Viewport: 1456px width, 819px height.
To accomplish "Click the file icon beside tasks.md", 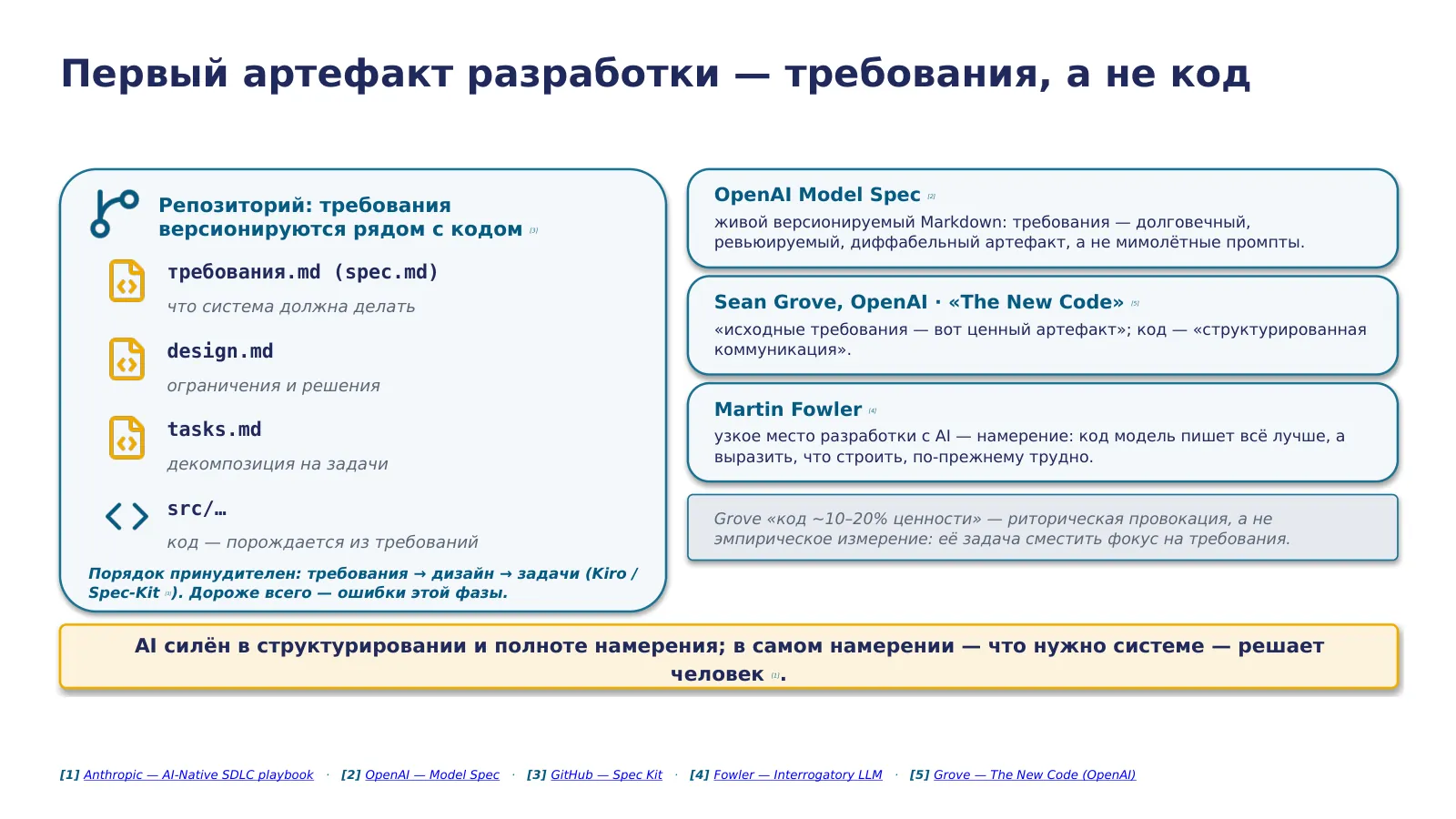I will pos(127,438).
